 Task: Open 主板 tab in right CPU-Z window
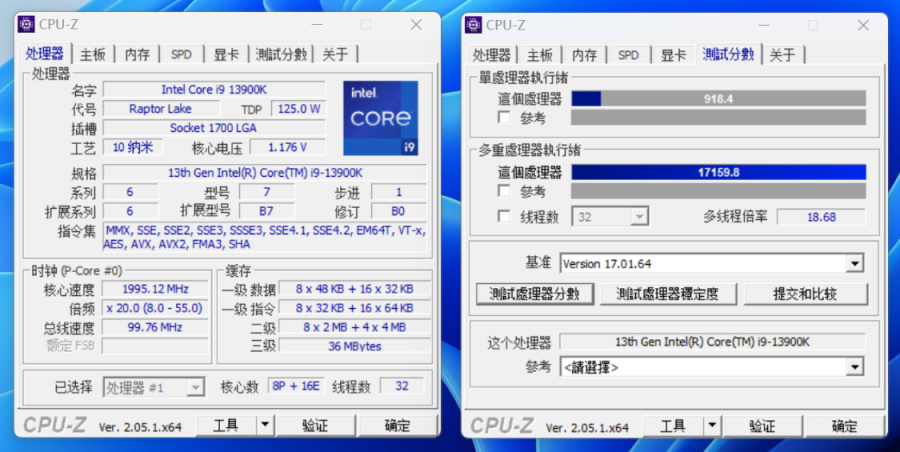click(x=540, y=55)
